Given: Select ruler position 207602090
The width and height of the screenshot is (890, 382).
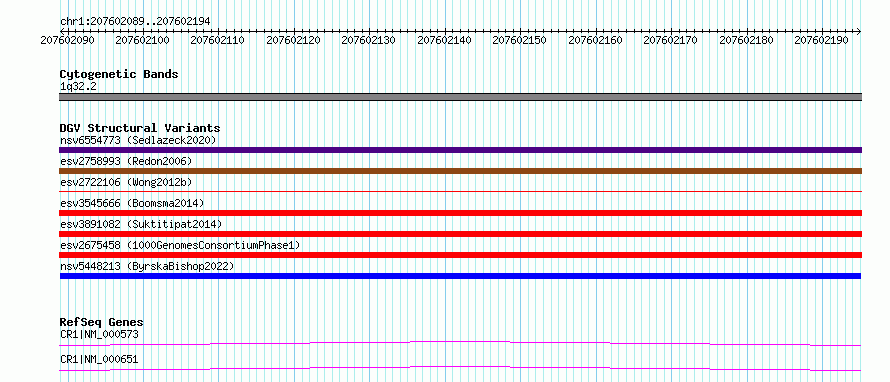Looking at the screenshot, I should (x=68, y=40).
